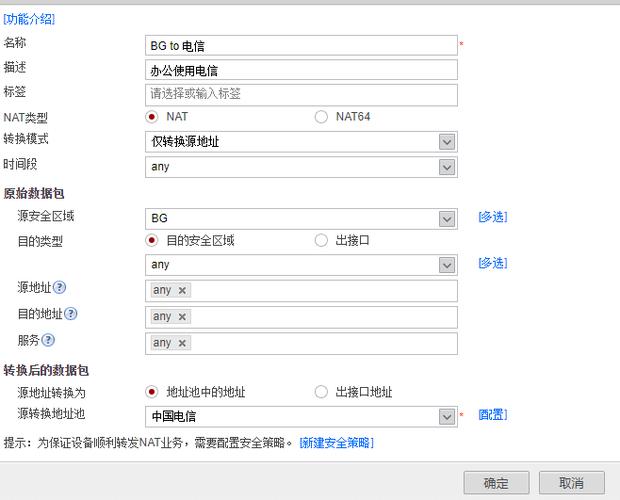
Task: Click help icon next to 服务
Action: tap(48, 340)
